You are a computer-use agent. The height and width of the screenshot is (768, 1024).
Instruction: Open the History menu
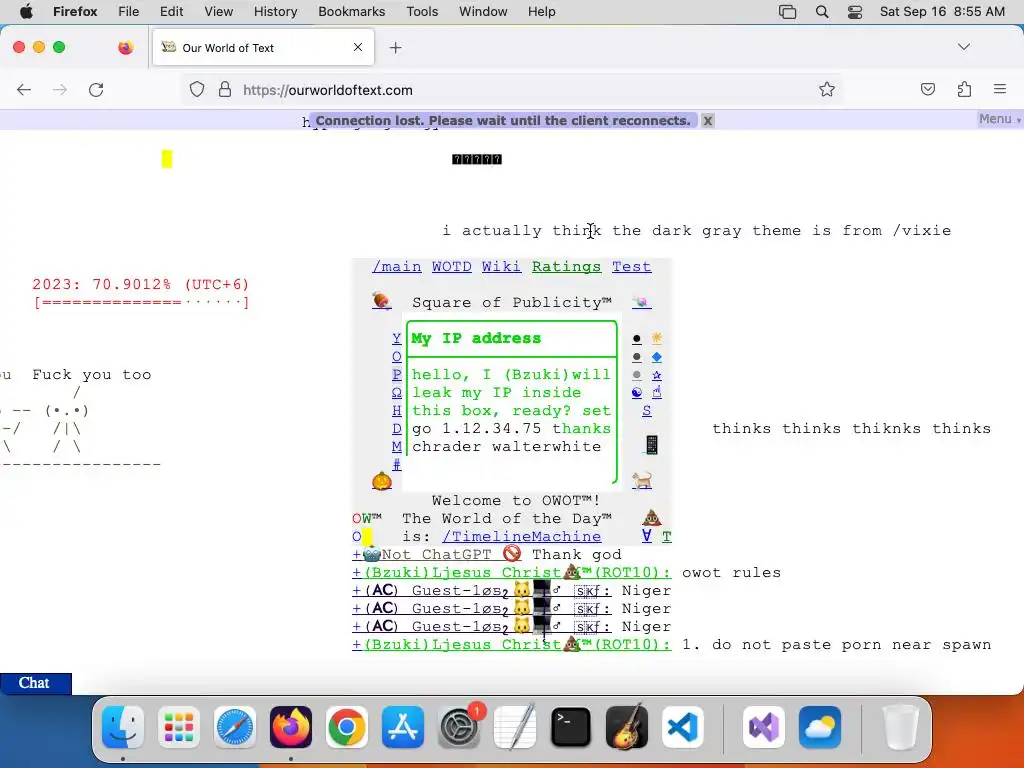coord(275,12)
